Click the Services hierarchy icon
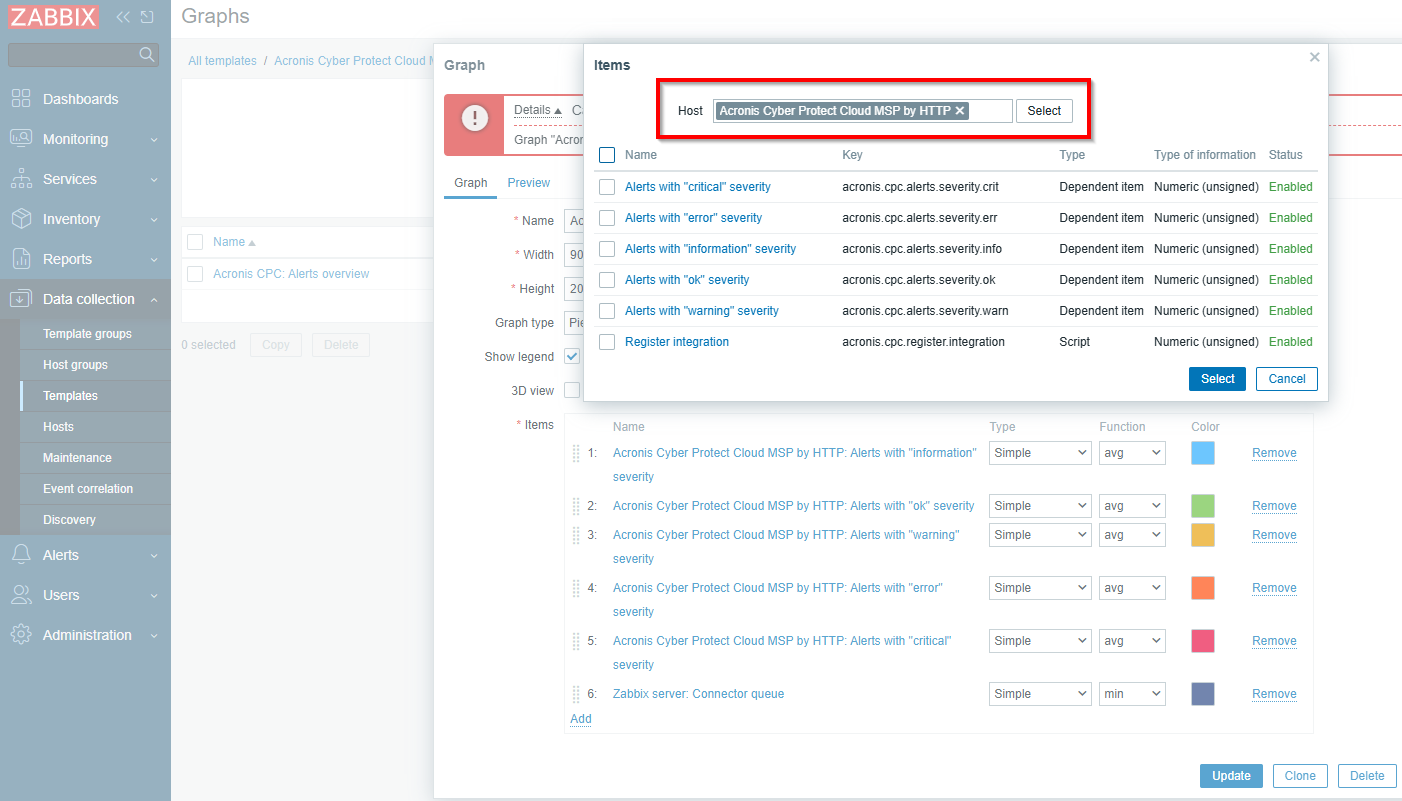The image size is (1402, 801). [x=21, y=178]
